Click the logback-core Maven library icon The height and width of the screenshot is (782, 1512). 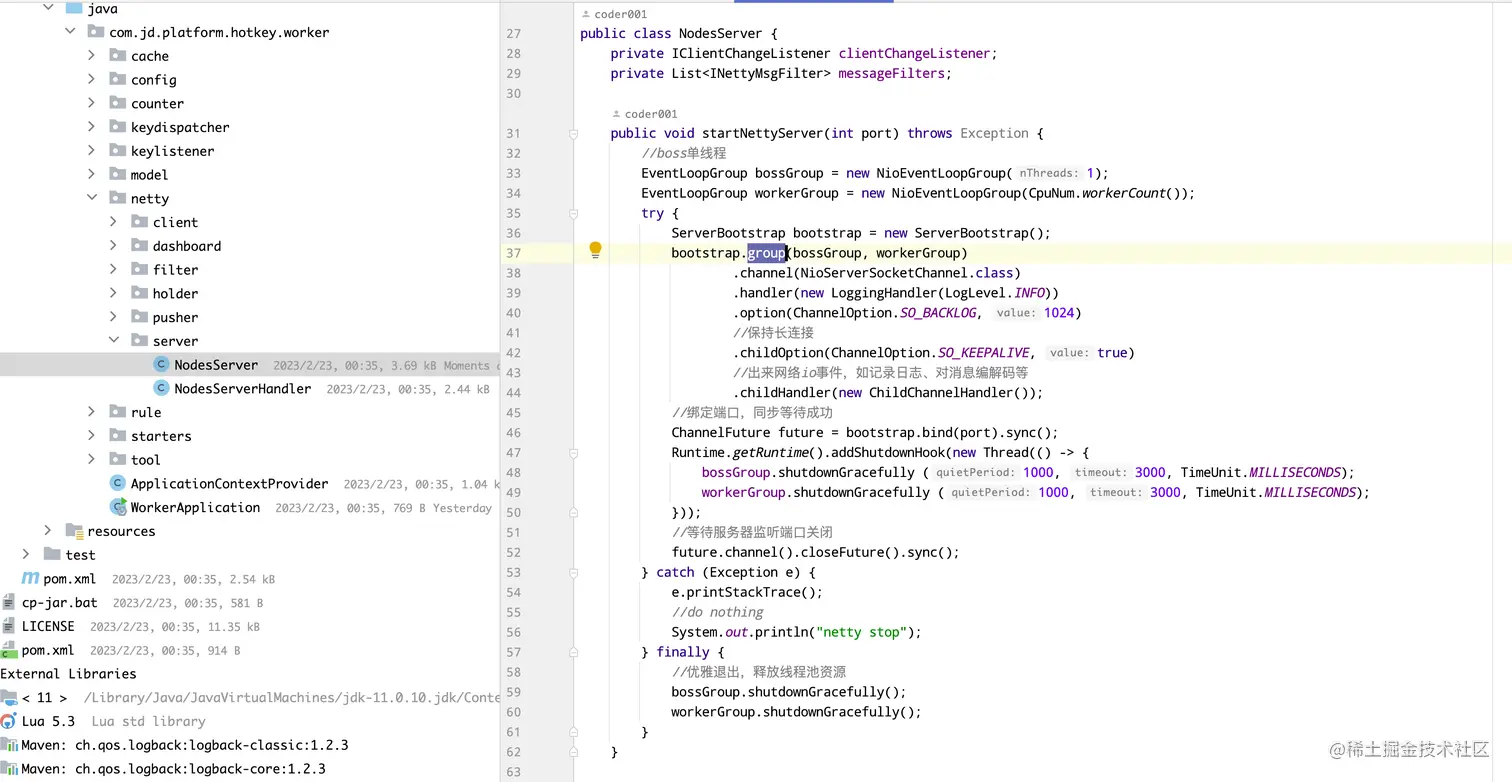pyautogui.click(x=9, y=769)
